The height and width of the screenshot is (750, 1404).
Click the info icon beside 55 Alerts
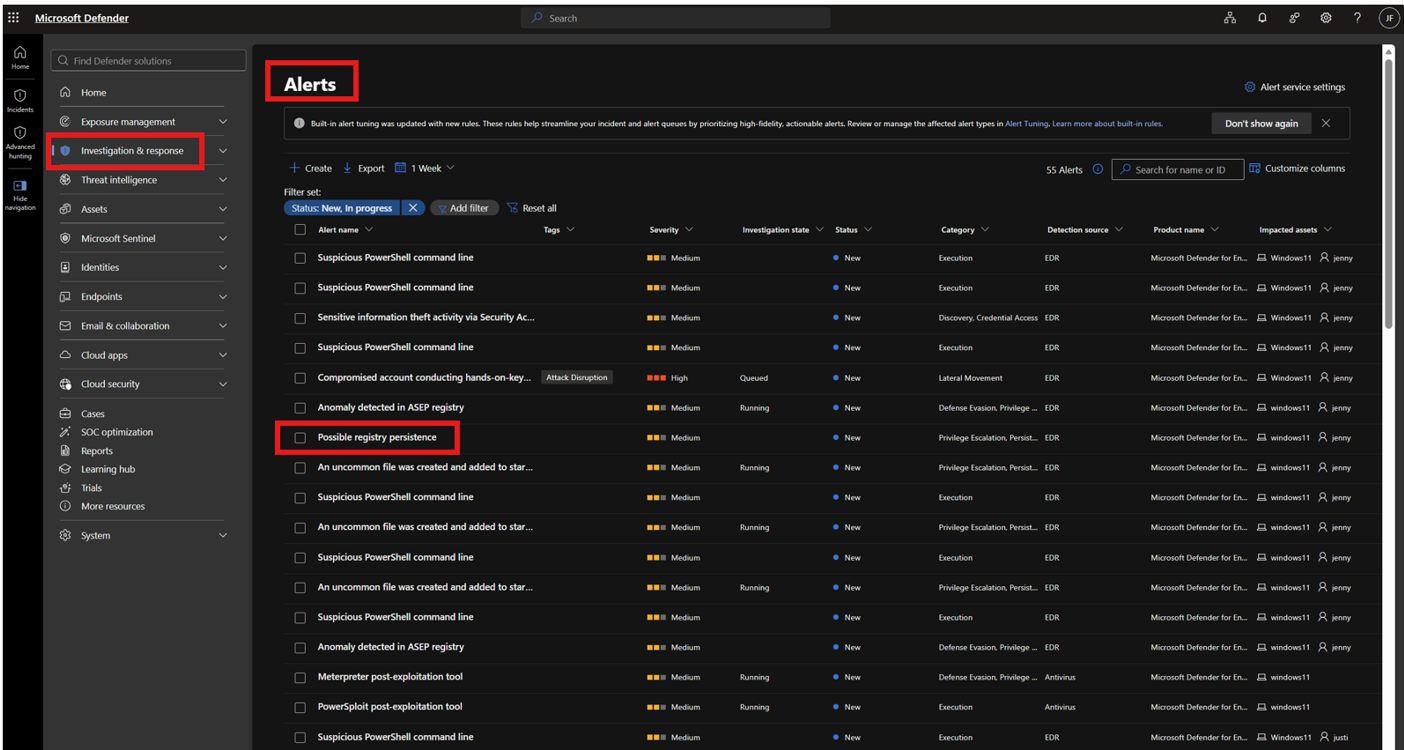tap(1097, 169)
